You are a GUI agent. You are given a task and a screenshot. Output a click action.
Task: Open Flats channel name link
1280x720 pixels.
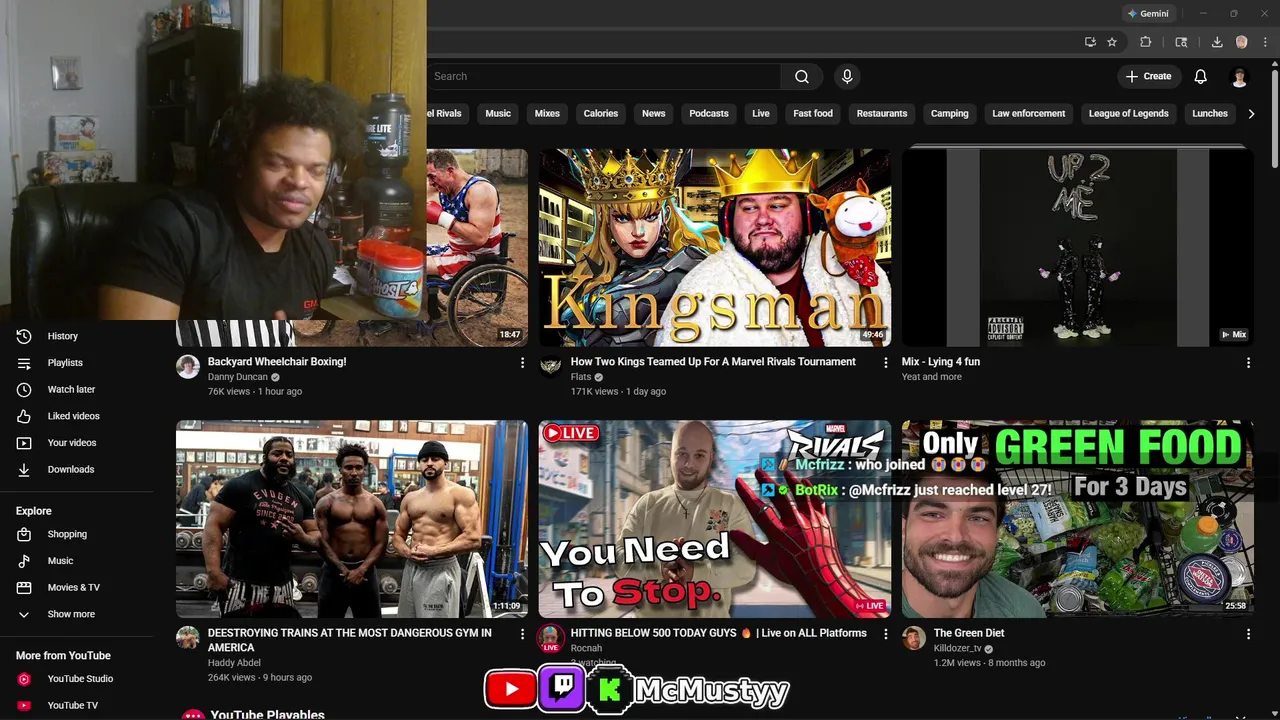pyautogui.click(x=581, y=377)
